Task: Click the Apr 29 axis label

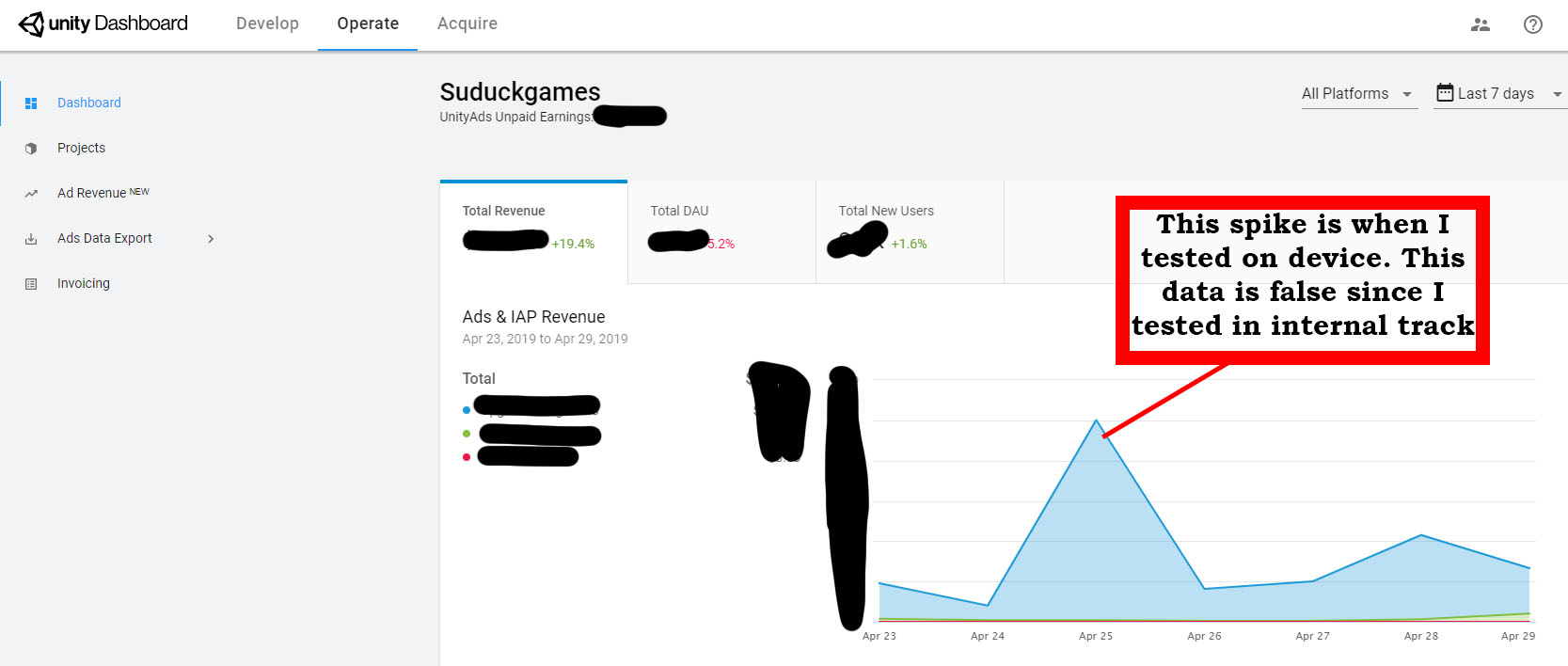Action: pyautogui.click(x=1518, y=636)
